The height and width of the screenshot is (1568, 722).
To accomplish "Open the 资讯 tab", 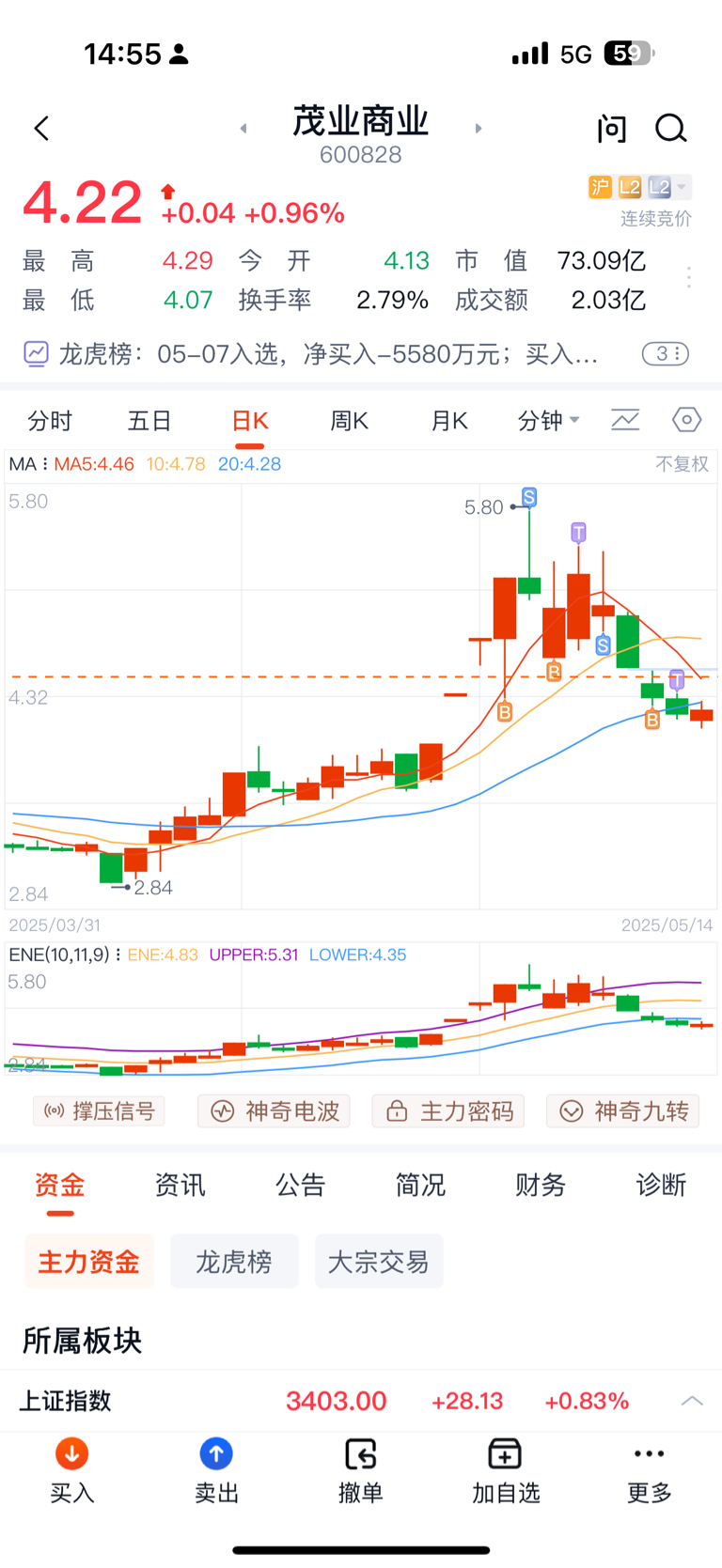I will [180, 1185].
